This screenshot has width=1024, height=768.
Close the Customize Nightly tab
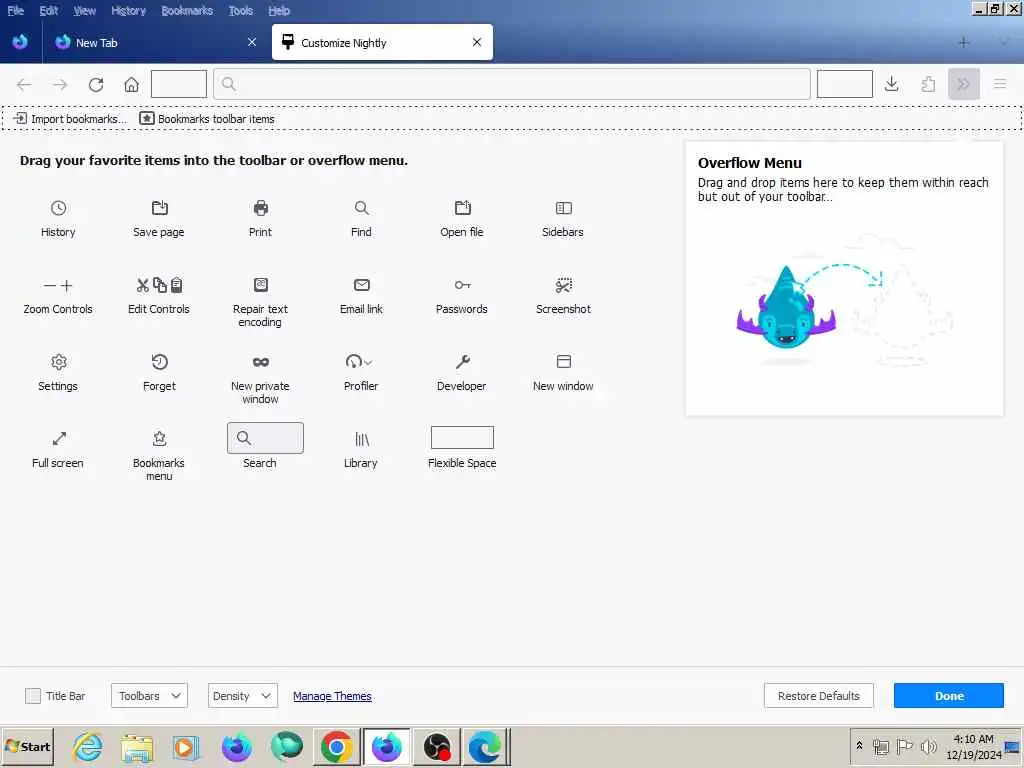point(477,42)
